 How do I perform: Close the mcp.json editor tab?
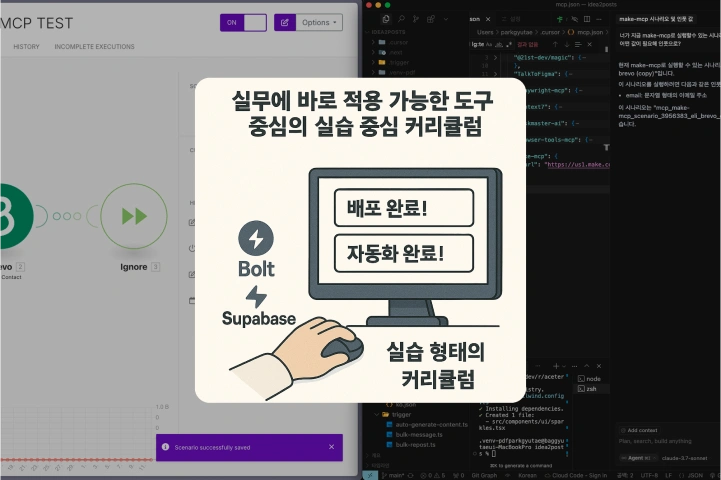click(488, 19)
